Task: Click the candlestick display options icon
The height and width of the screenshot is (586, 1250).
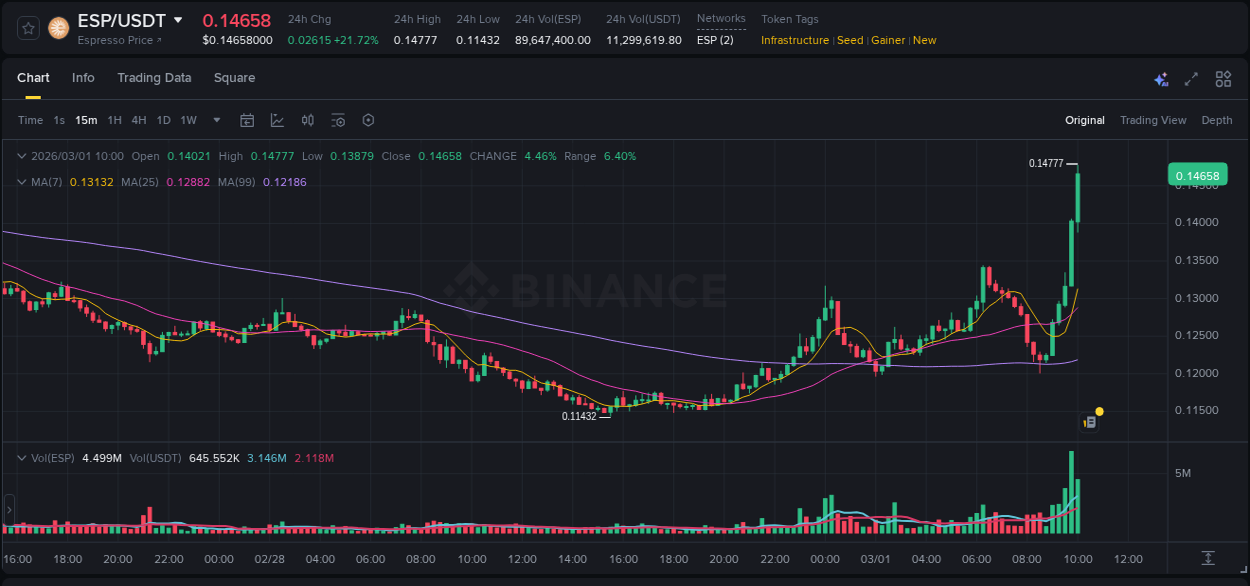Action: coord(308,120)
